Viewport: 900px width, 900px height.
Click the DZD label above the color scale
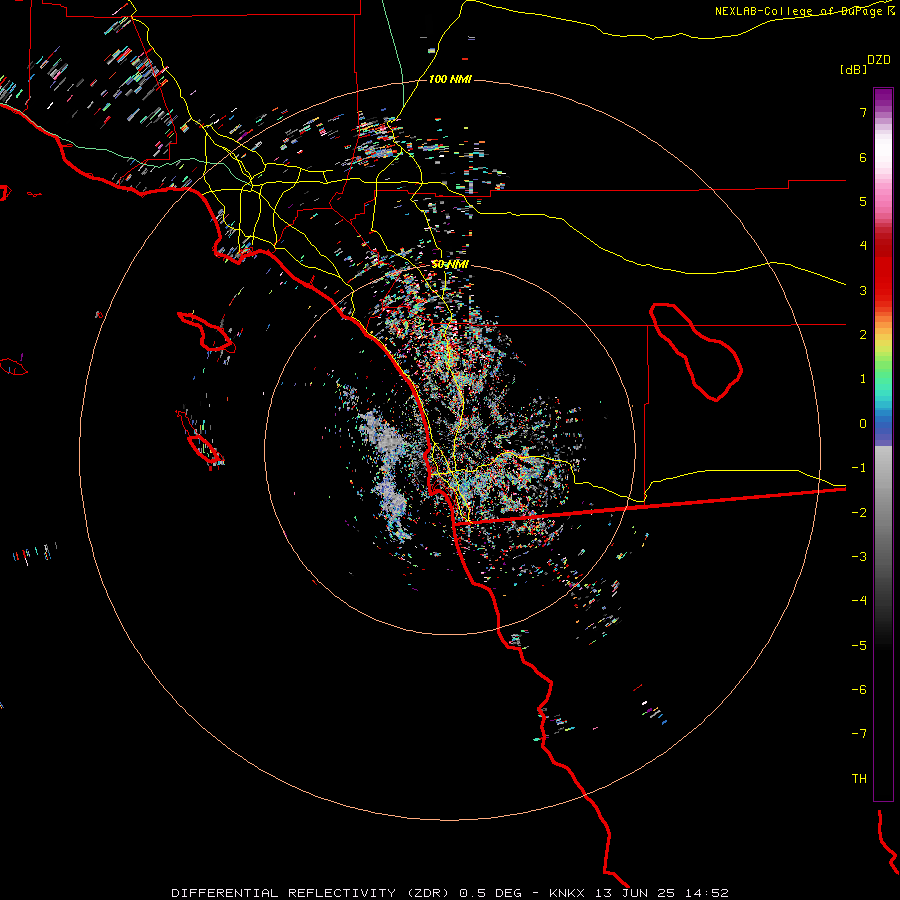point(879,60)
